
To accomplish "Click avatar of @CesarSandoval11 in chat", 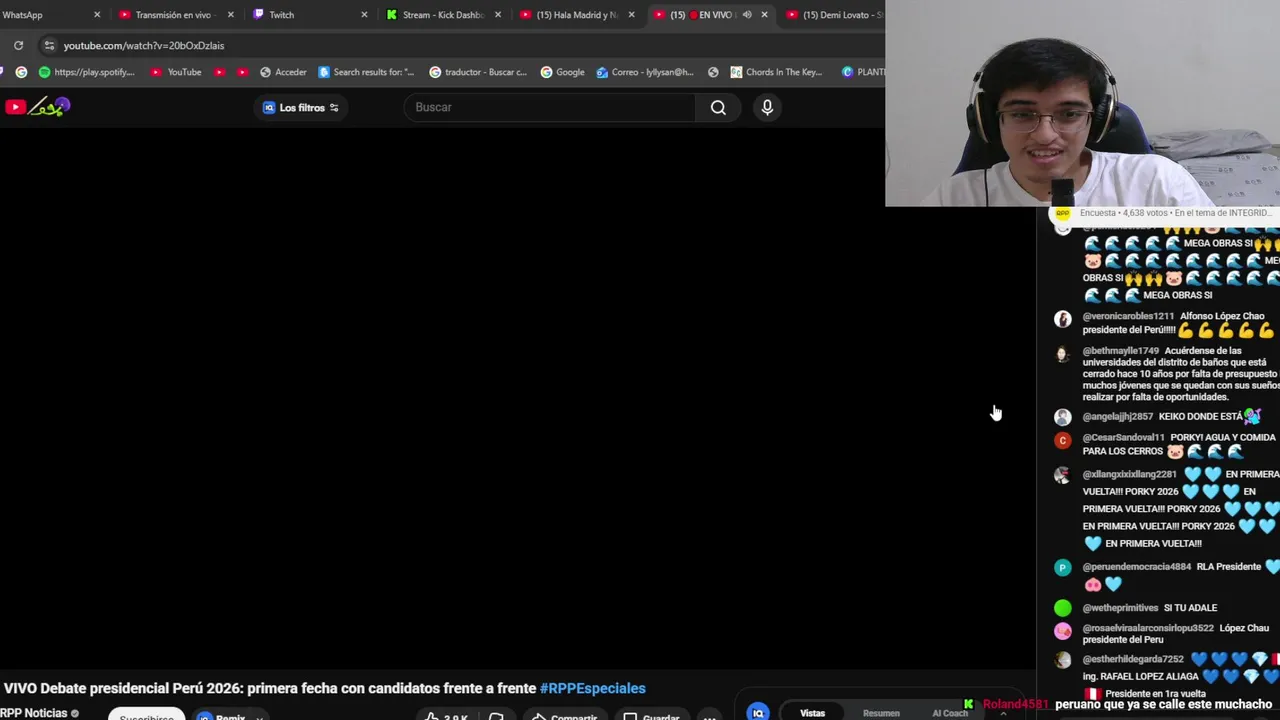I will [1062, 440].
